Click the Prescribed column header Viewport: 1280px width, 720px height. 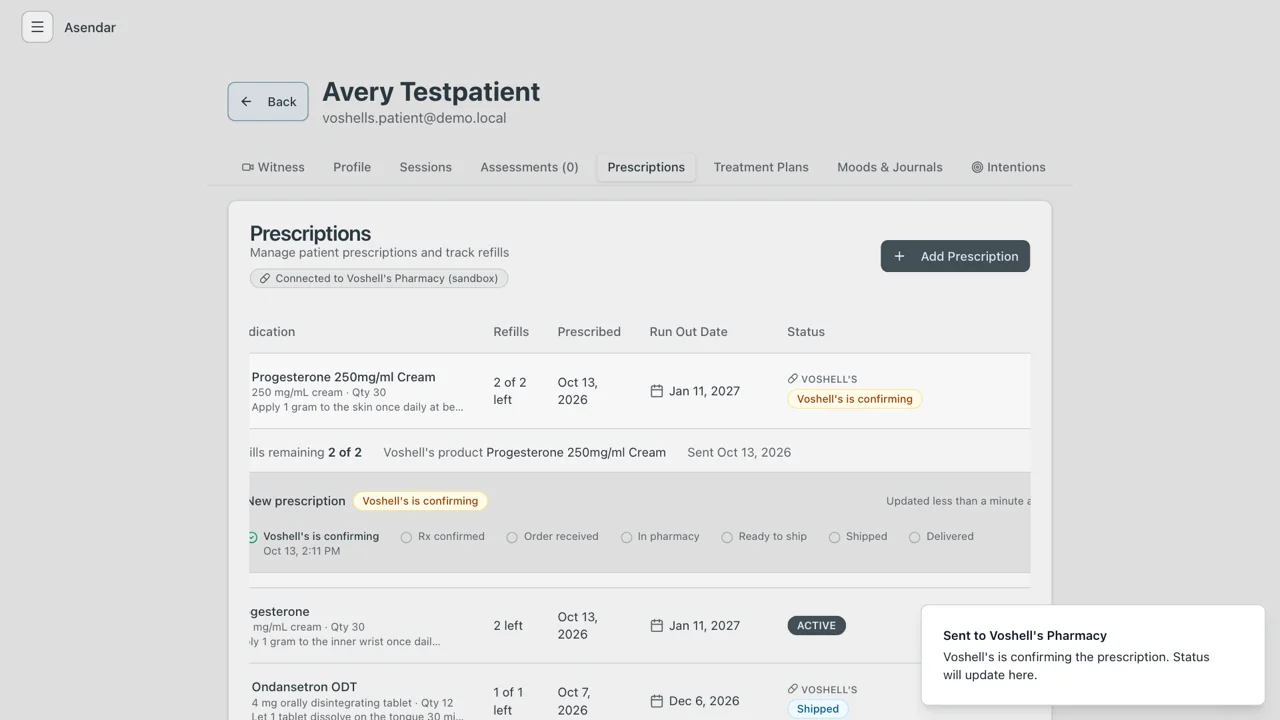point(589,332)
